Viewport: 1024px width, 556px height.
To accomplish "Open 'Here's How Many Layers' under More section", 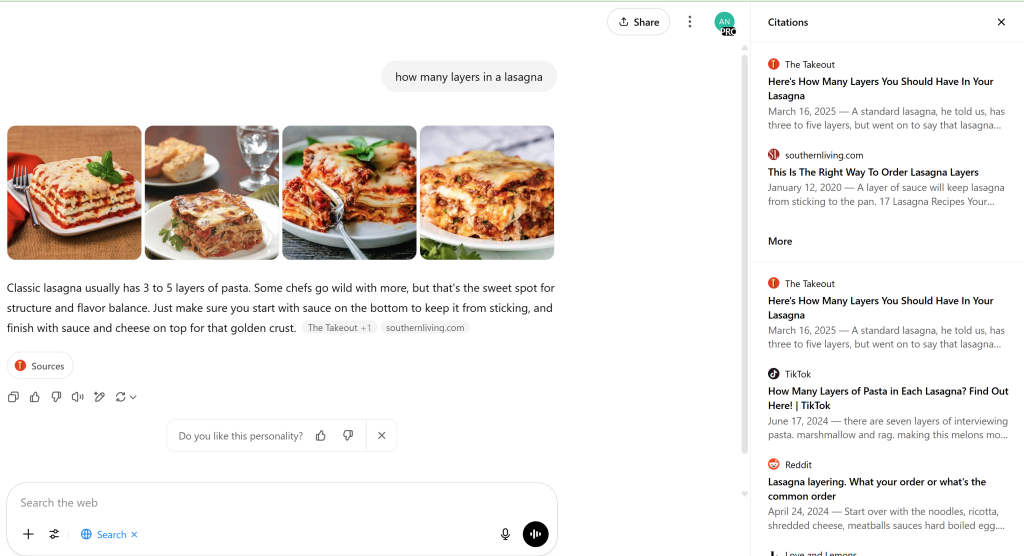I will tap(880, 308).
